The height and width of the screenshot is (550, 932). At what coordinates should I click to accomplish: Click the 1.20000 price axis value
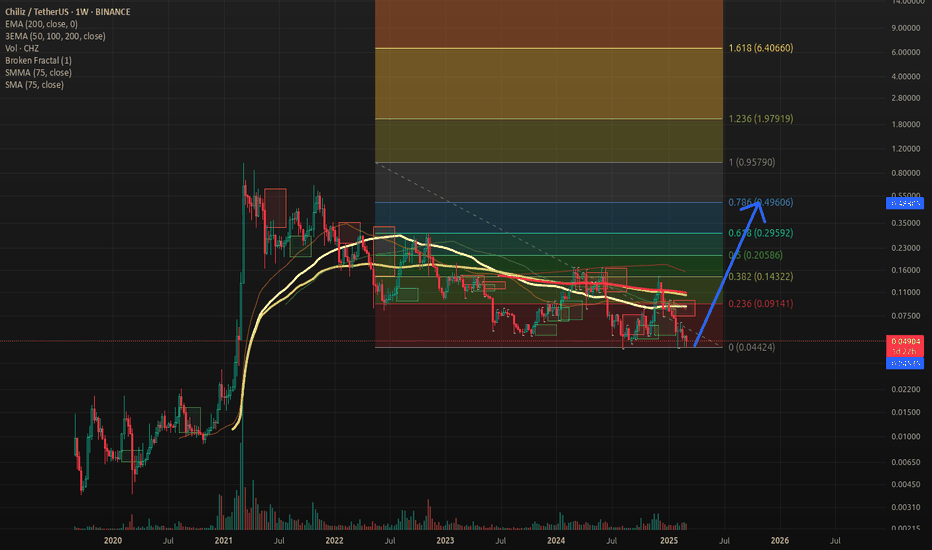[906, 149]
